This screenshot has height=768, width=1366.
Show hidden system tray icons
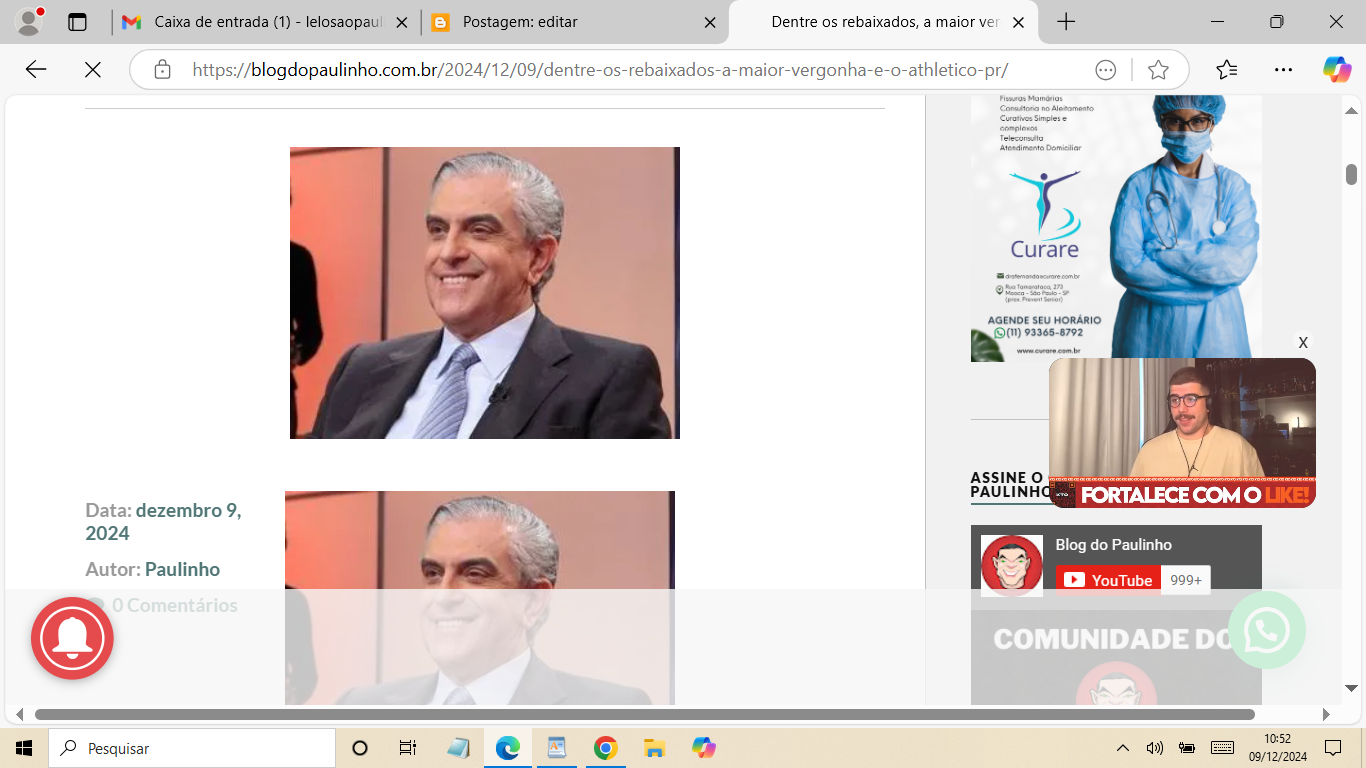point(1123,748)
